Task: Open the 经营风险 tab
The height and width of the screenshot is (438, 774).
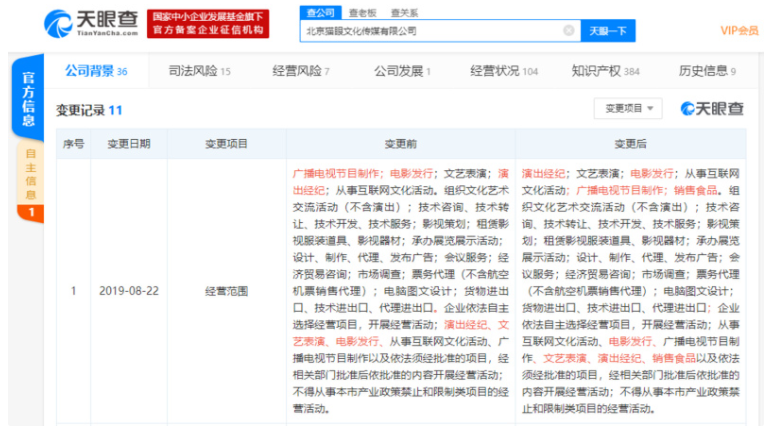Action: [x=300, y=71]
